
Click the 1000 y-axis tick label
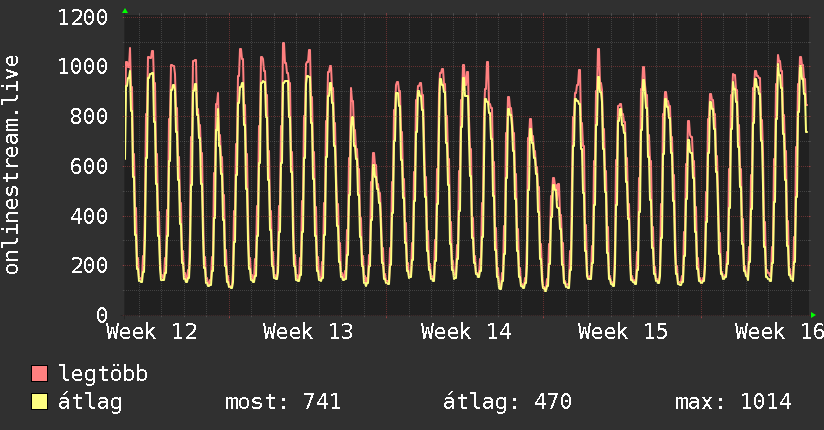coord(85,67)
